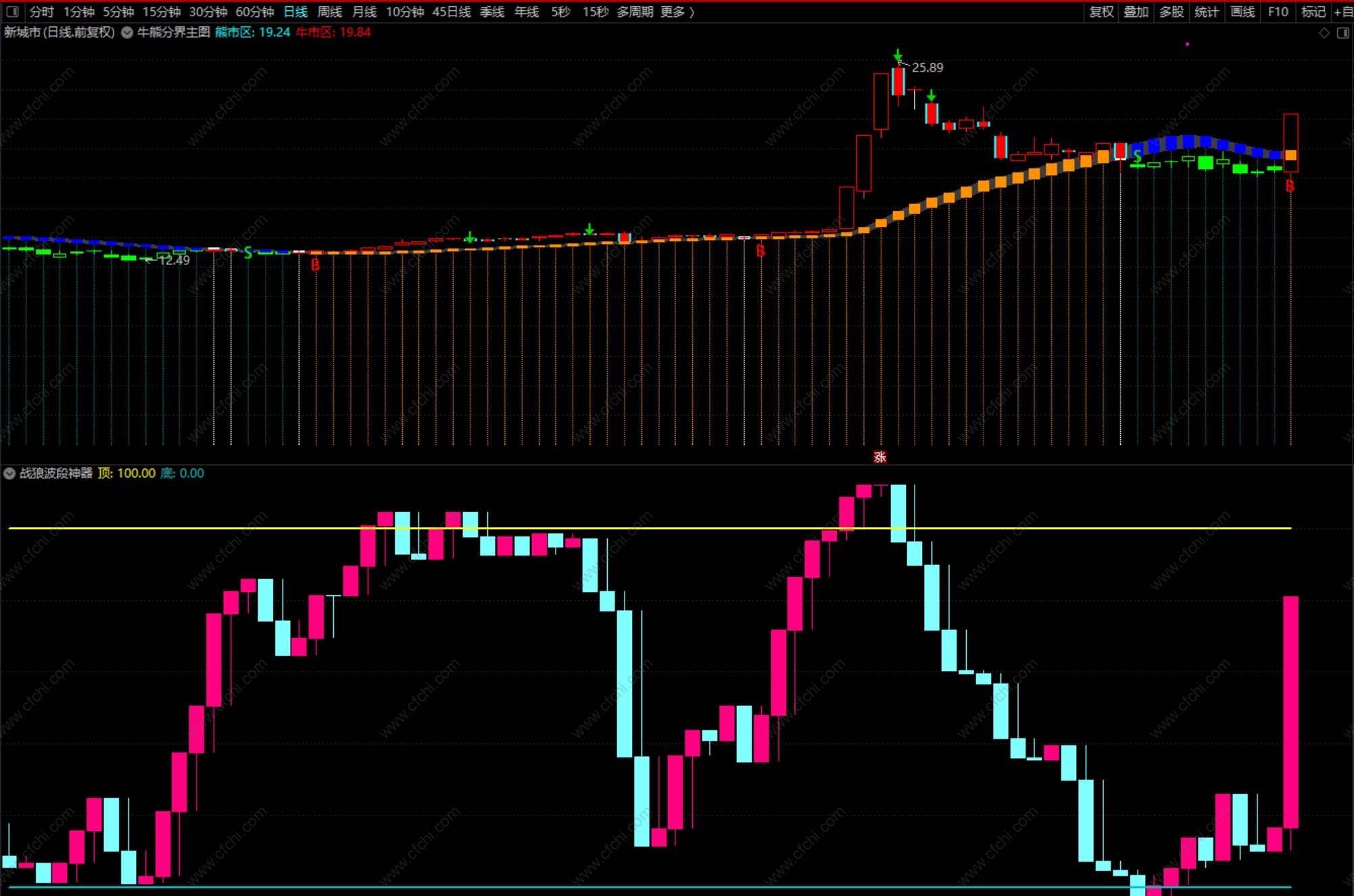1354x896 pixels.
Task: Add to watchlist with +自 button
Action: [1343, 11]
